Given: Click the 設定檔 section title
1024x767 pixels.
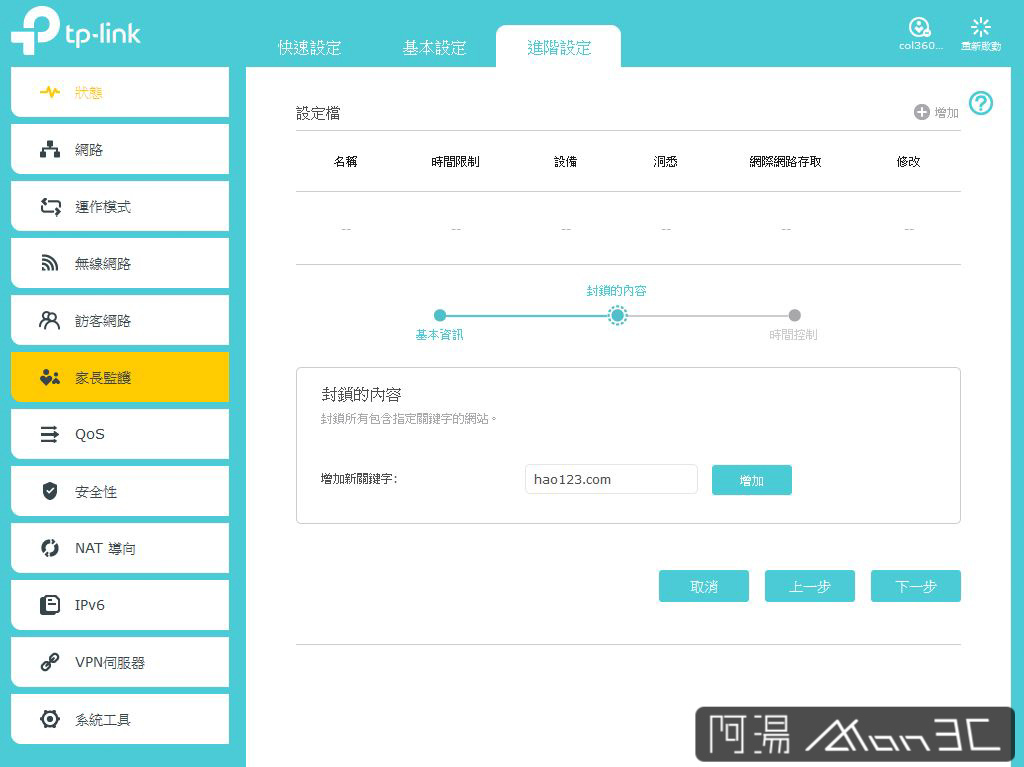Looking at the screenshot, I should (x=318, y=113).
